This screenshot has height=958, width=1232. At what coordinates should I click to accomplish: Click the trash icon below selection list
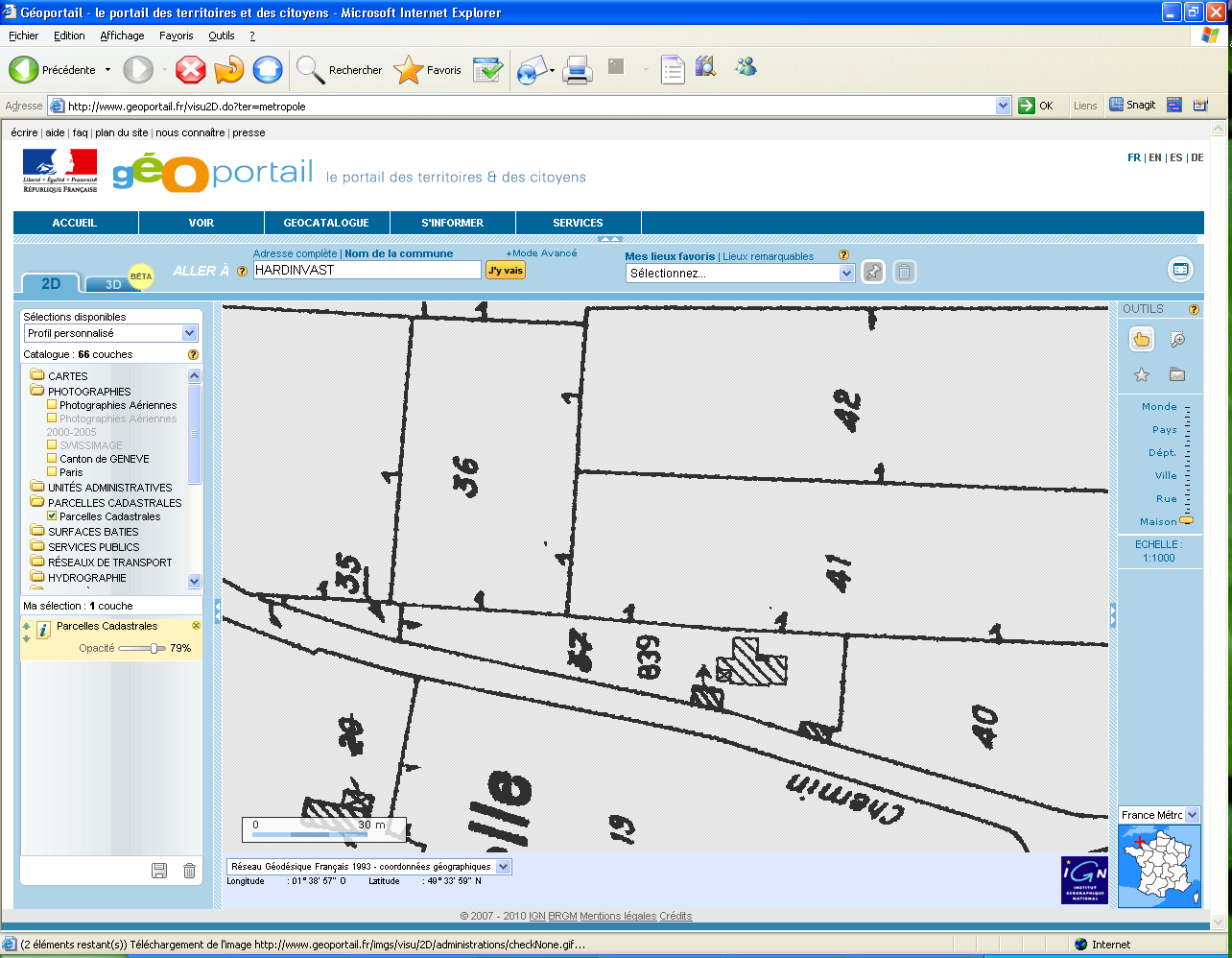click(x=190, y=871)
